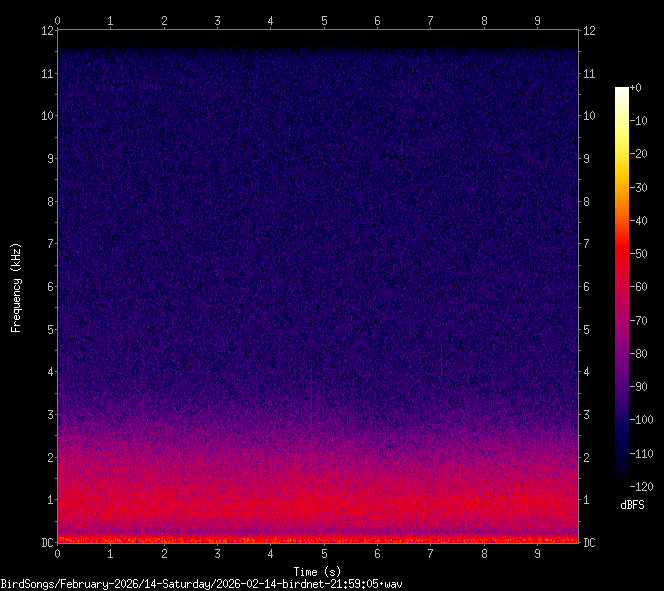This screenshot has height=591, width=664.
Task: Click the 6 kHz label on right frequency axis
Action: tap(587, 287)
